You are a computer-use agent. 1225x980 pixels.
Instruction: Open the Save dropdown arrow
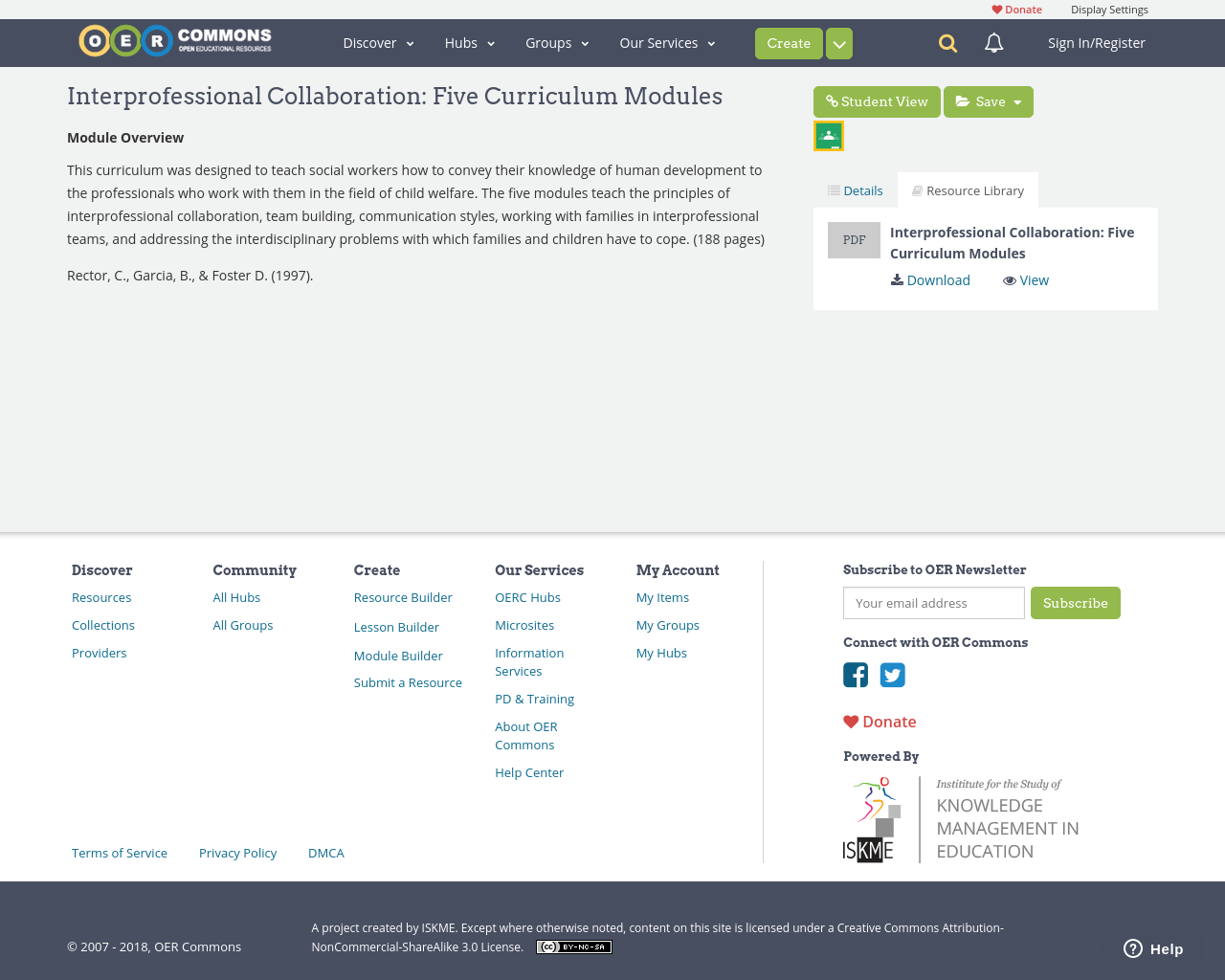pos(1016,100)
